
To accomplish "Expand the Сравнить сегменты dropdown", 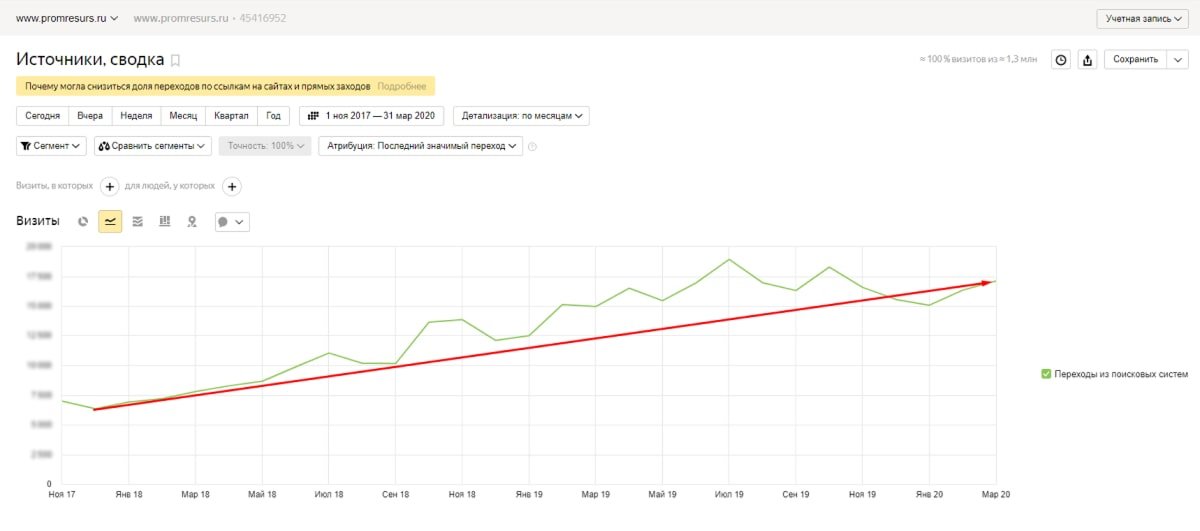I will point(152,146).
